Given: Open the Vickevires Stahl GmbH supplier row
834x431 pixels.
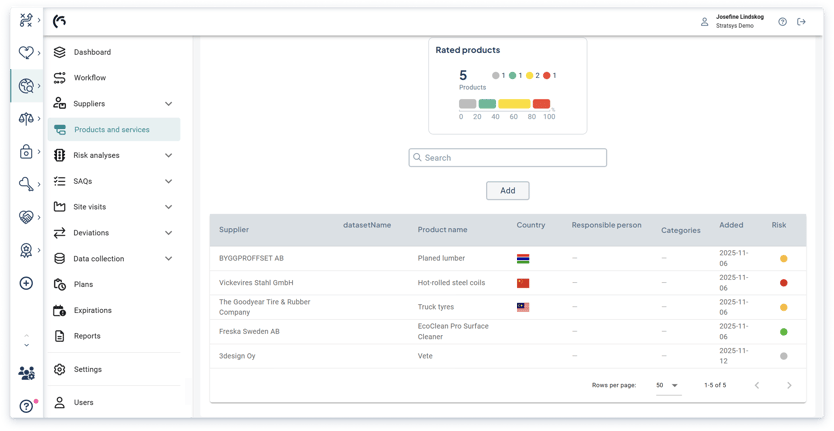Looking at the screenshot, I should [x=256, y=283].
